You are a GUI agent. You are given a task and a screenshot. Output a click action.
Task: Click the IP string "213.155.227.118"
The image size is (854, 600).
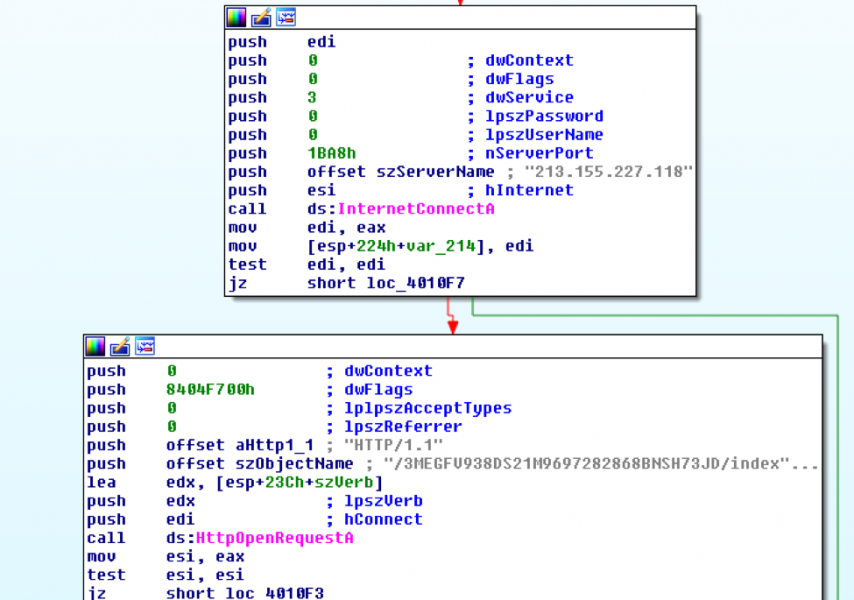[x=608, y=172]
